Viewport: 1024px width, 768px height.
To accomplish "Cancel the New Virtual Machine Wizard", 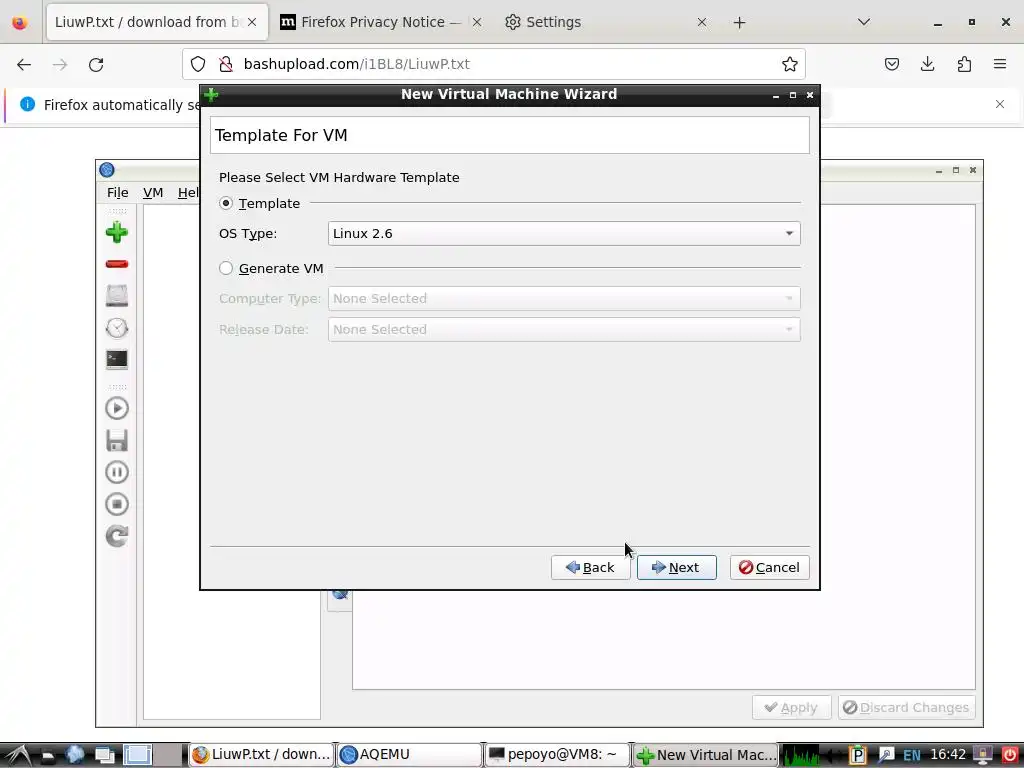I will tap(769, 567).
